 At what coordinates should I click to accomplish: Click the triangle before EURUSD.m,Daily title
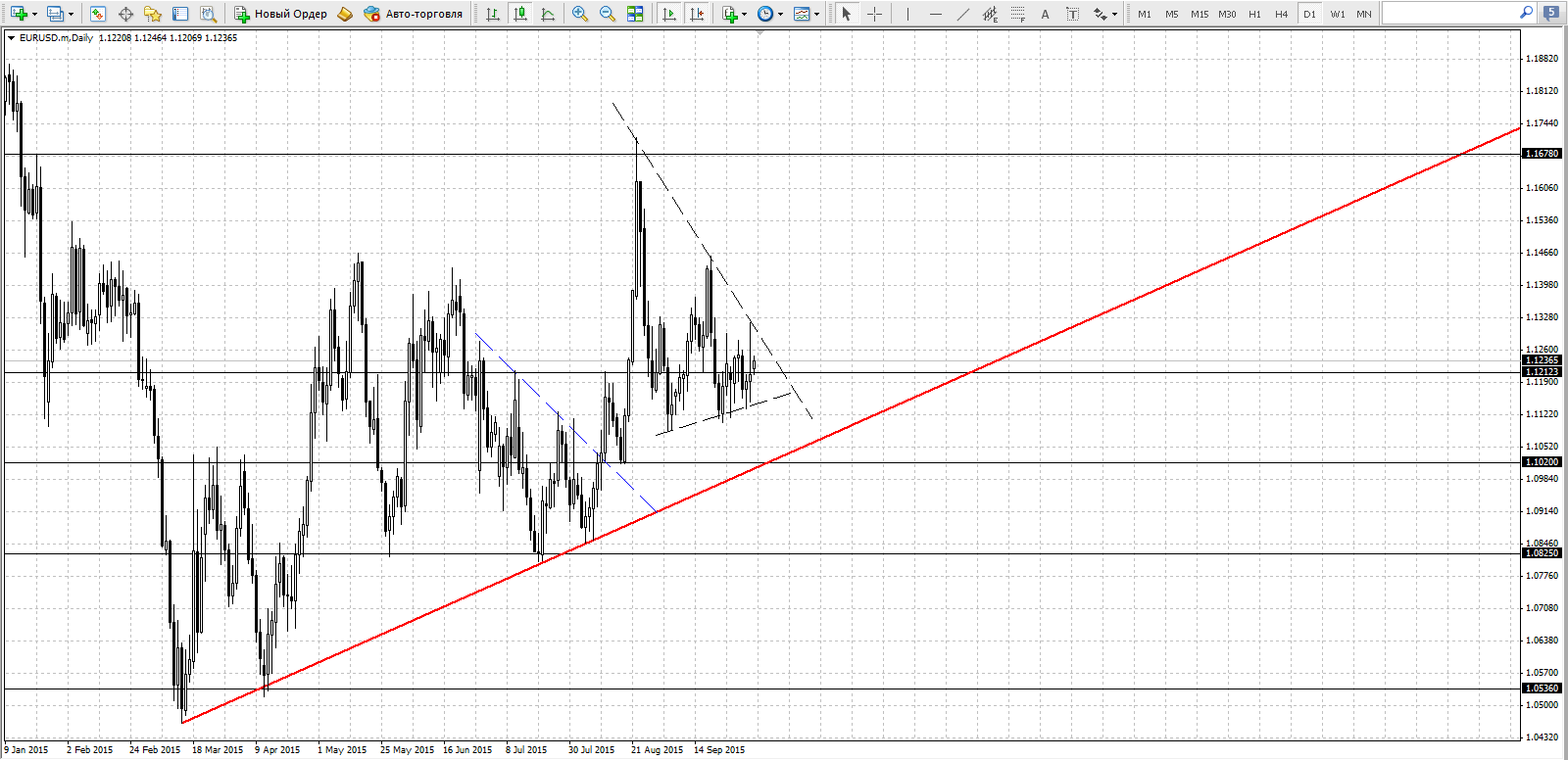[x=11, y=38]
